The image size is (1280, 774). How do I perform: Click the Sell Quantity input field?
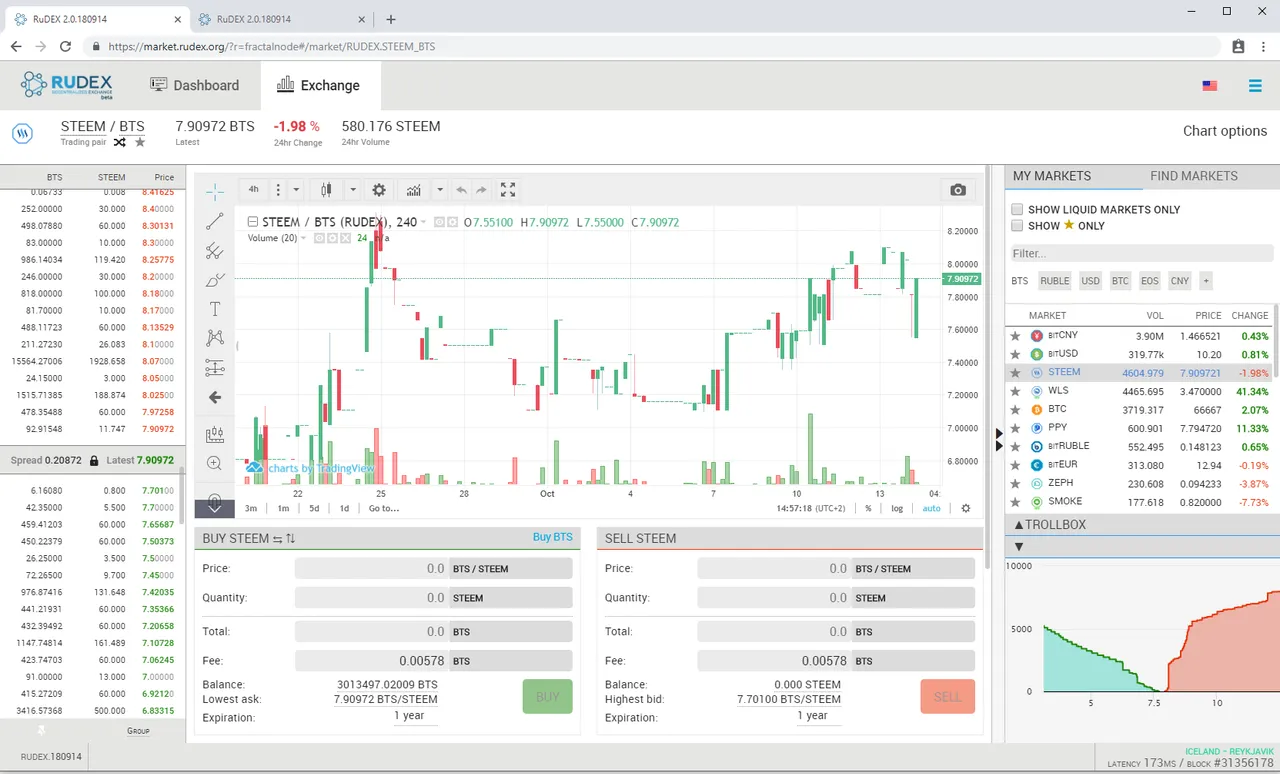[x=774, y=597]
